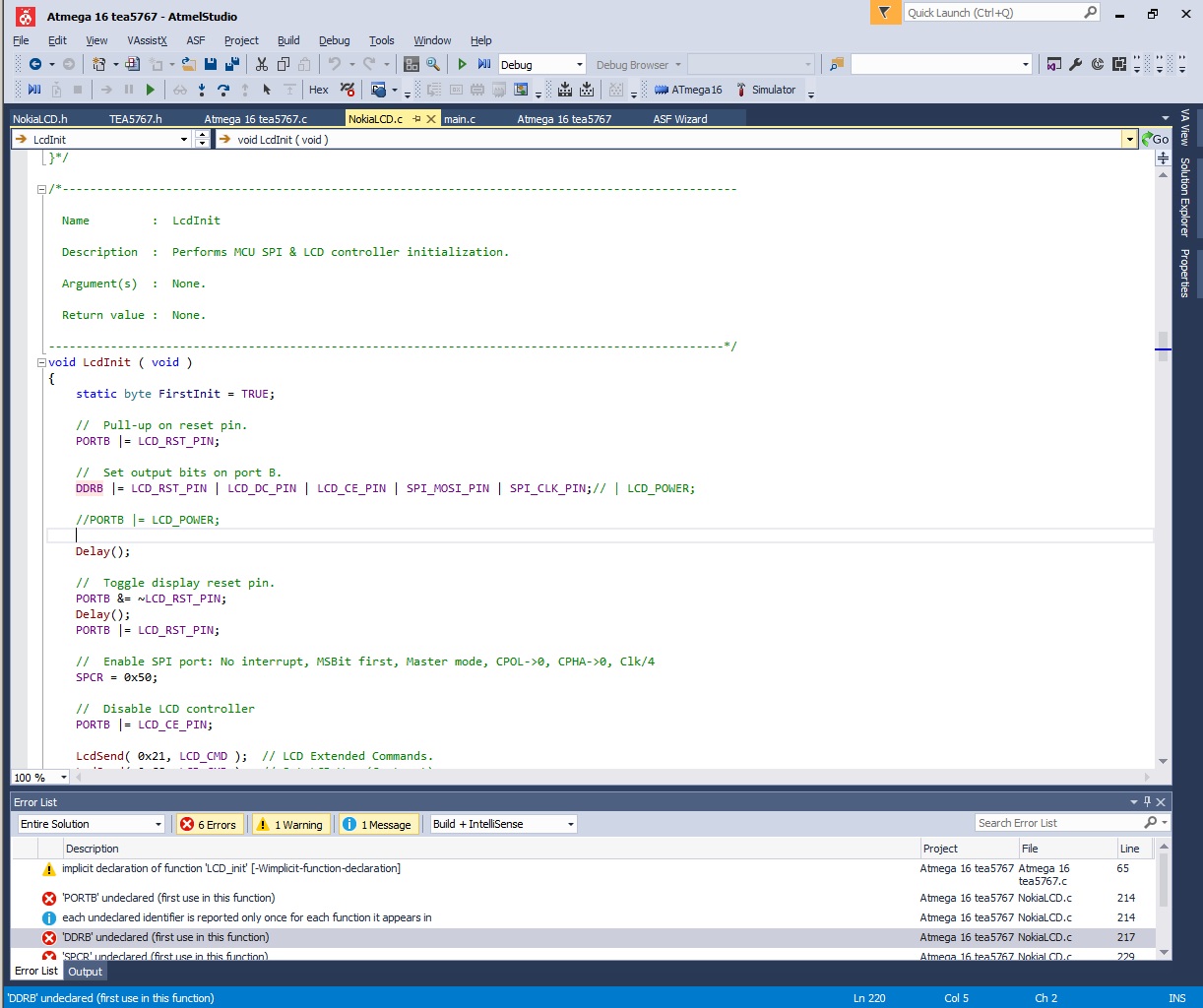Click the Simulator tool icon
Image resolution: width=1203 pixels, height=1008 pixels.
tap(741, 90)
